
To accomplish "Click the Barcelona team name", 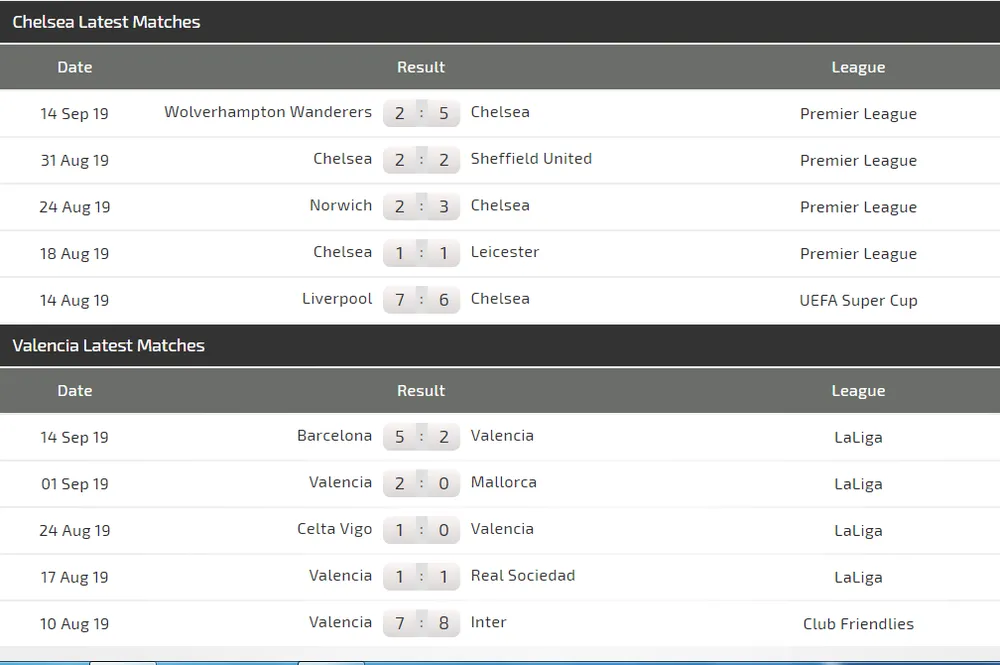I will click(334, 436).
